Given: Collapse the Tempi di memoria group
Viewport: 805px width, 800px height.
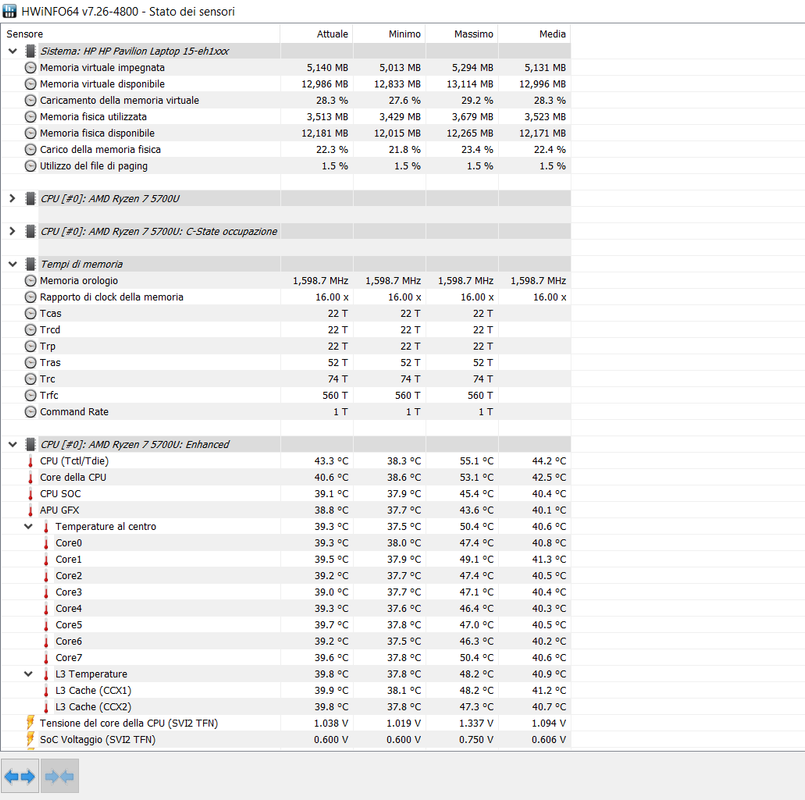Looking at the screenshot, I should pos(13,264).
